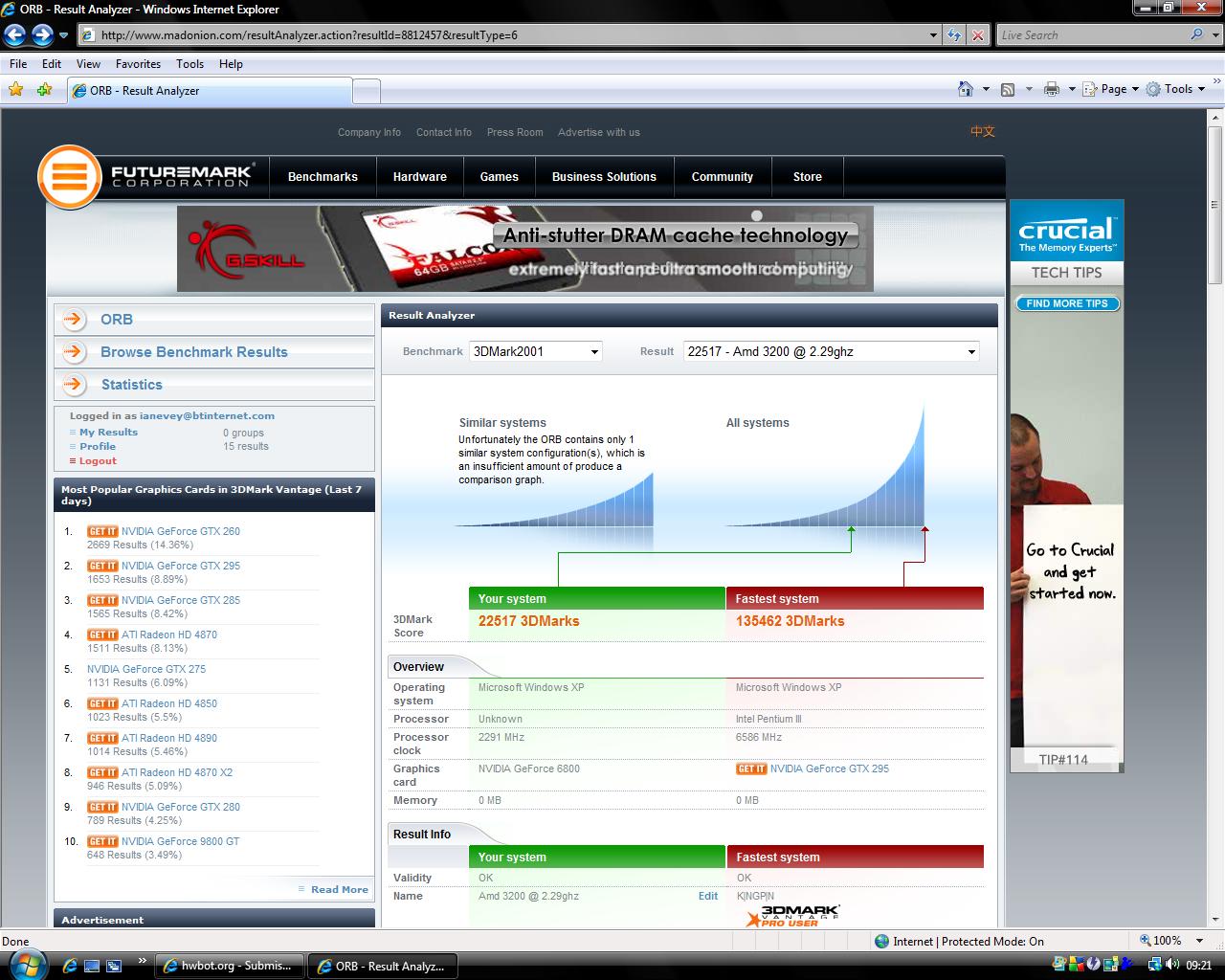Image resolution: width=1225 pixels, height=980 pixels.
Task: Open NVIDIA GeForce GTX 275 link
Action: point(146,669)
